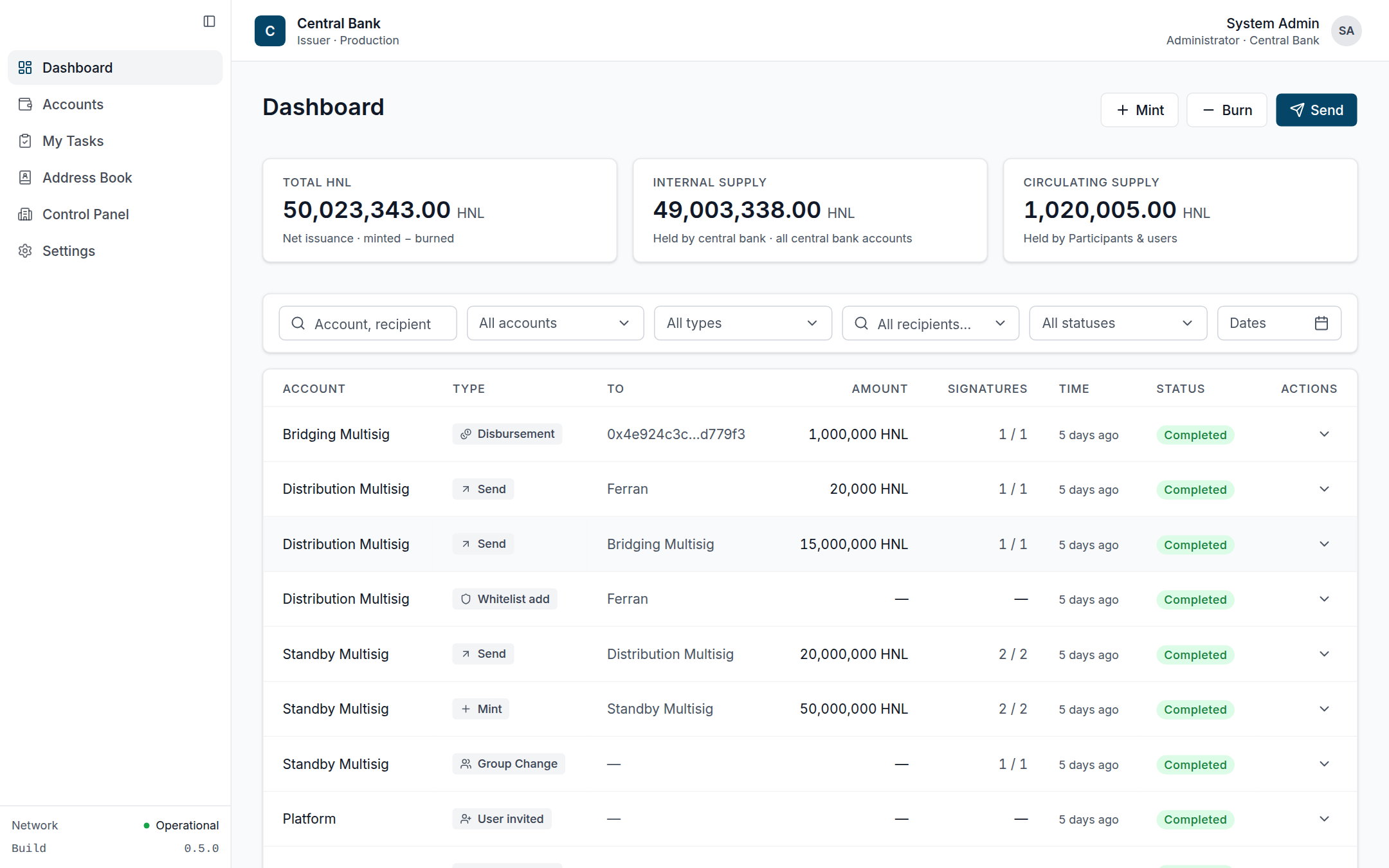Click the Circulating Supply card

click(x=1181, y=210)
